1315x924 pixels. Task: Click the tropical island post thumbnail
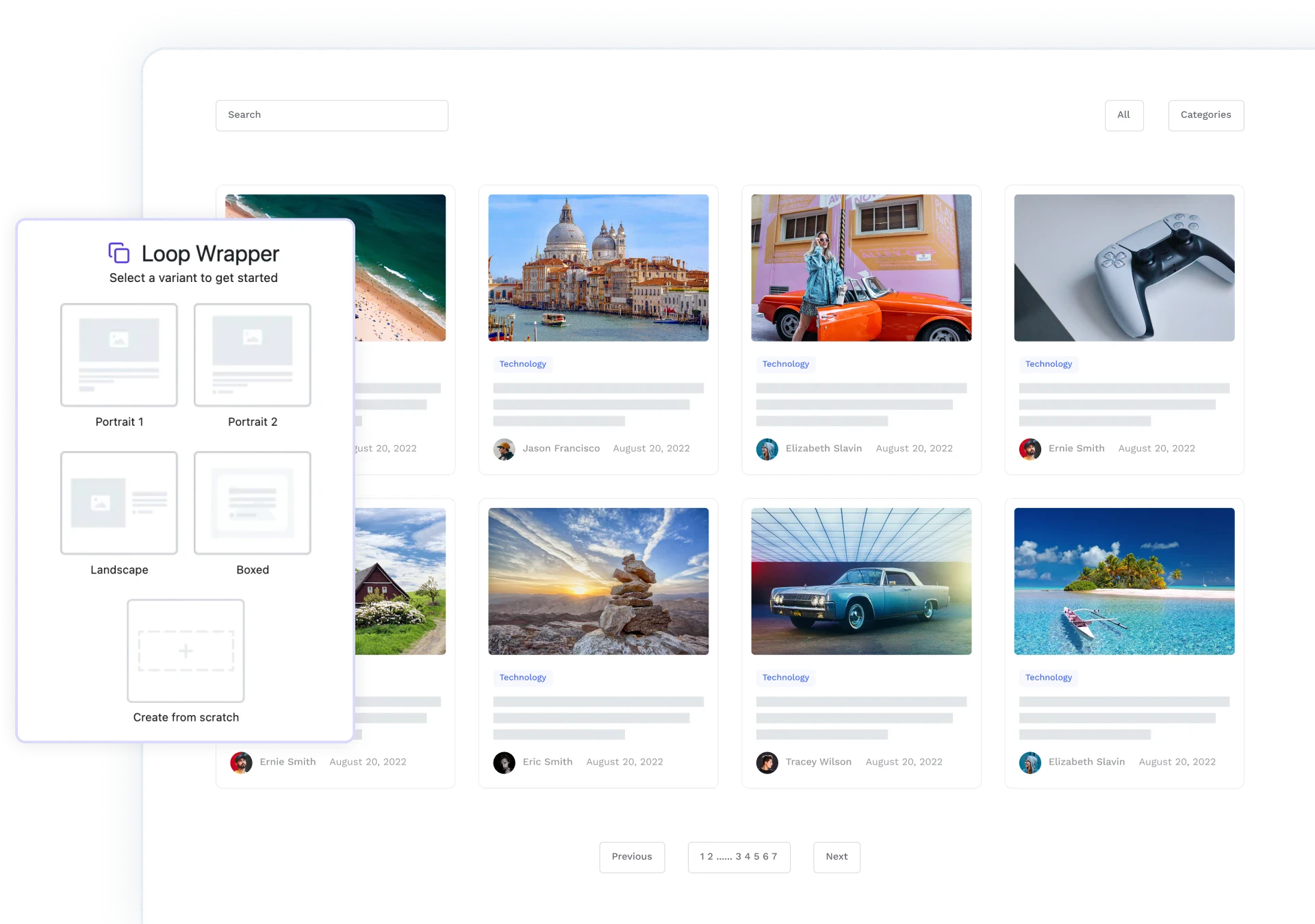(1123, 581)
